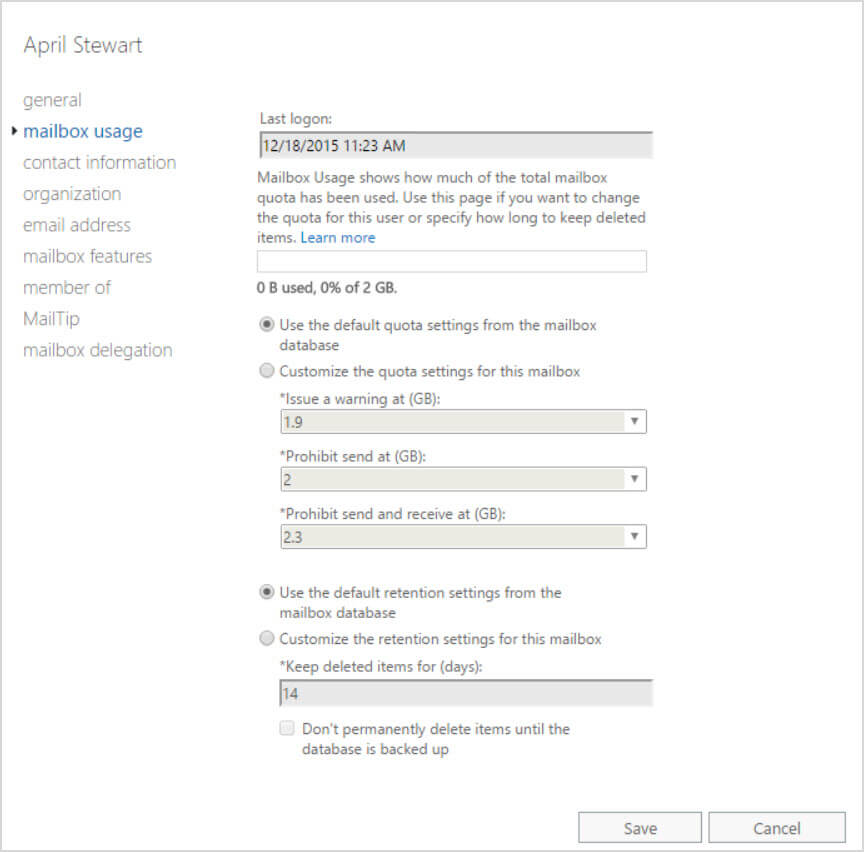Click the Keep deleted items days field
The image size is (864, 852).
[x=465, y=694]
